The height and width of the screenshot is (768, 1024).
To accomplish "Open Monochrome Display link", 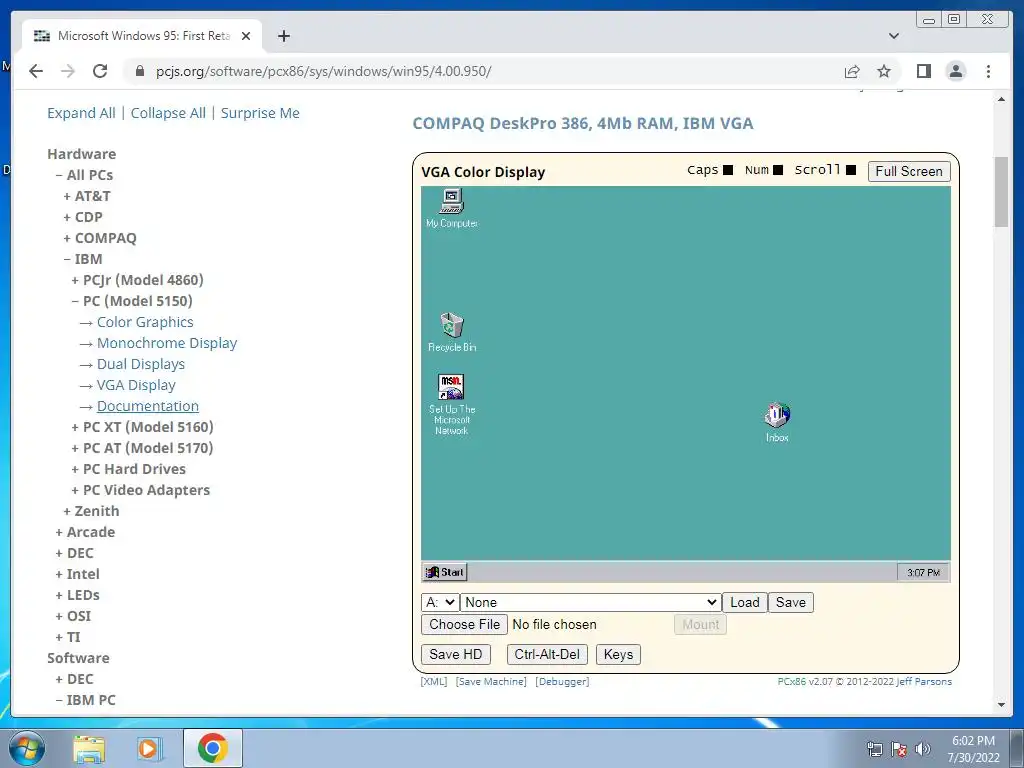I will coord(167,343).
